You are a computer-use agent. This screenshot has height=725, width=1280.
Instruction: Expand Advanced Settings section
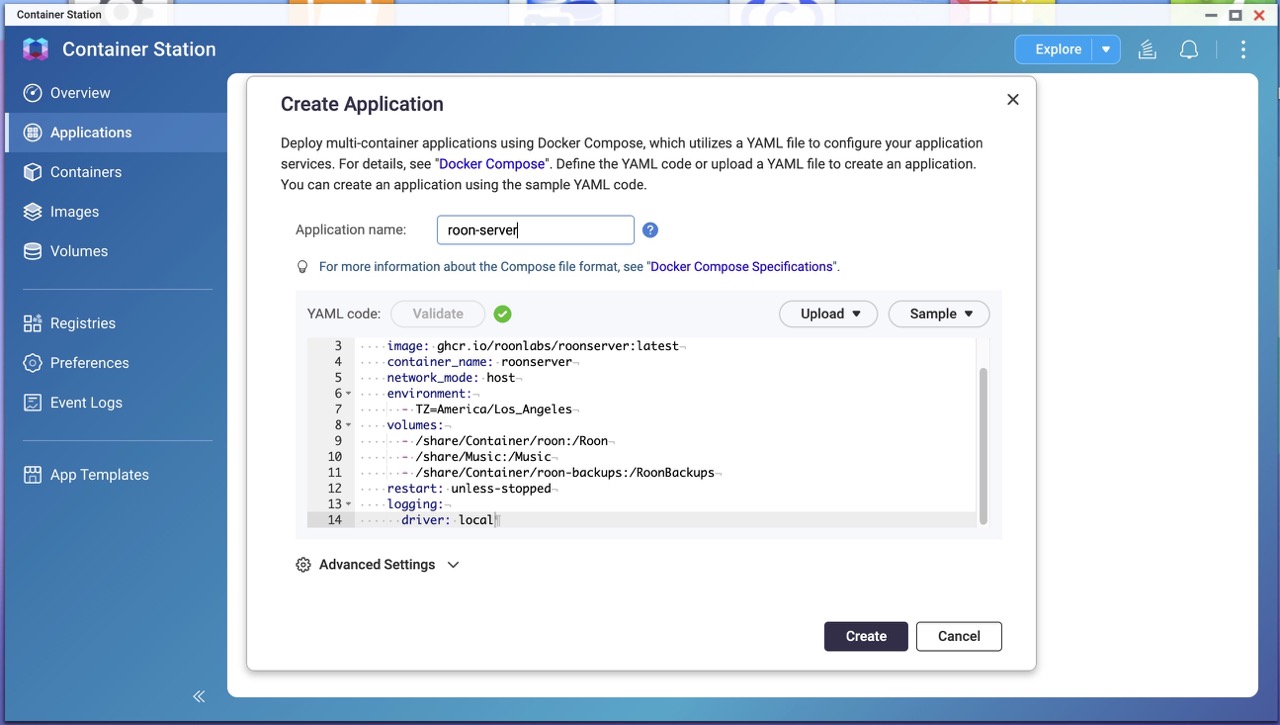pyautogui.click(x=378, y=565)
